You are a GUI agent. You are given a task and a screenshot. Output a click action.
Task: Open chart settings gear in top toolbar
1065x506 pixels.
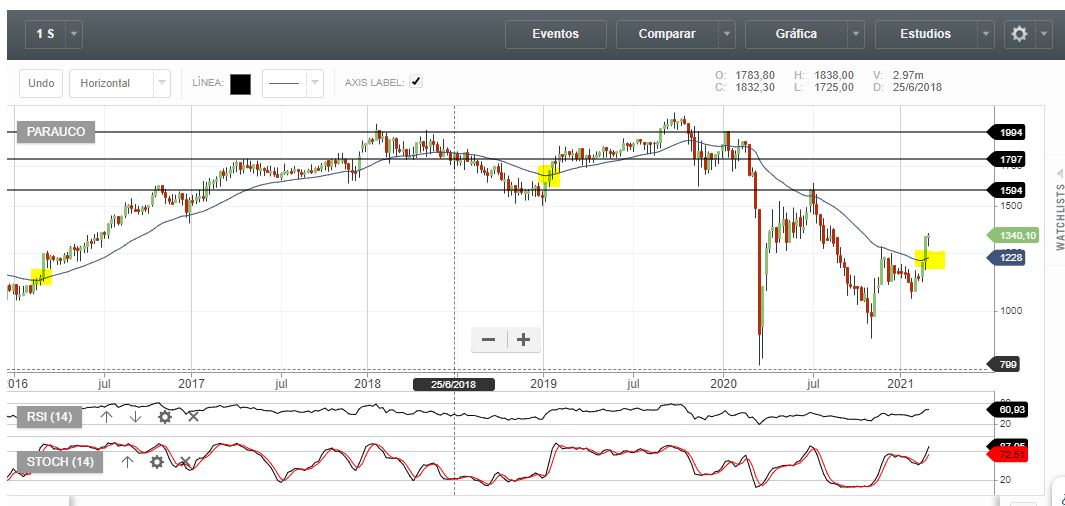(x=1019, y=34)
